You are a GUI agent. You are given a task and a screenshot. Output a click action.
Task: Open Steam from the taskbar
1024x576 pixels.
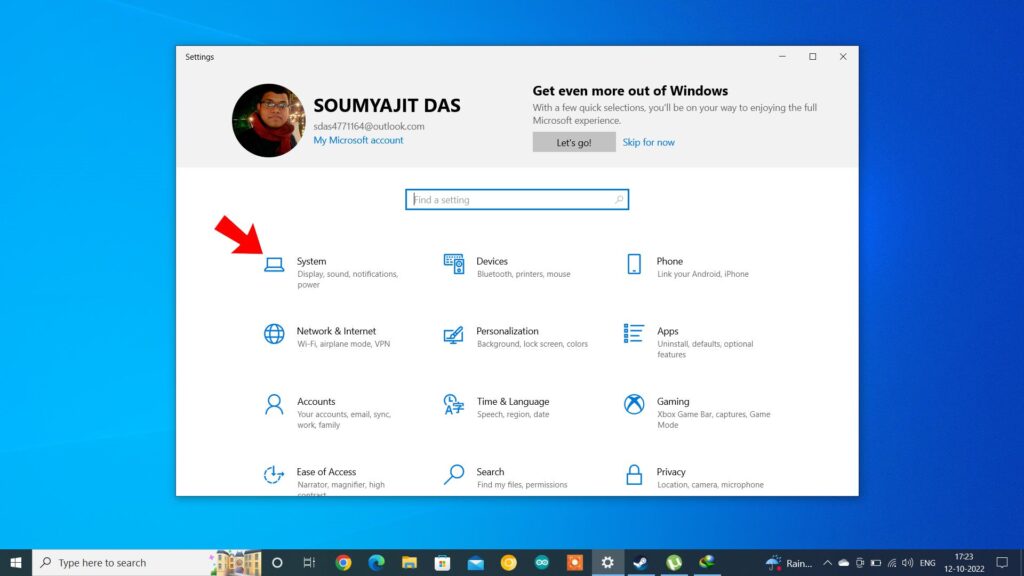point(641,562)
